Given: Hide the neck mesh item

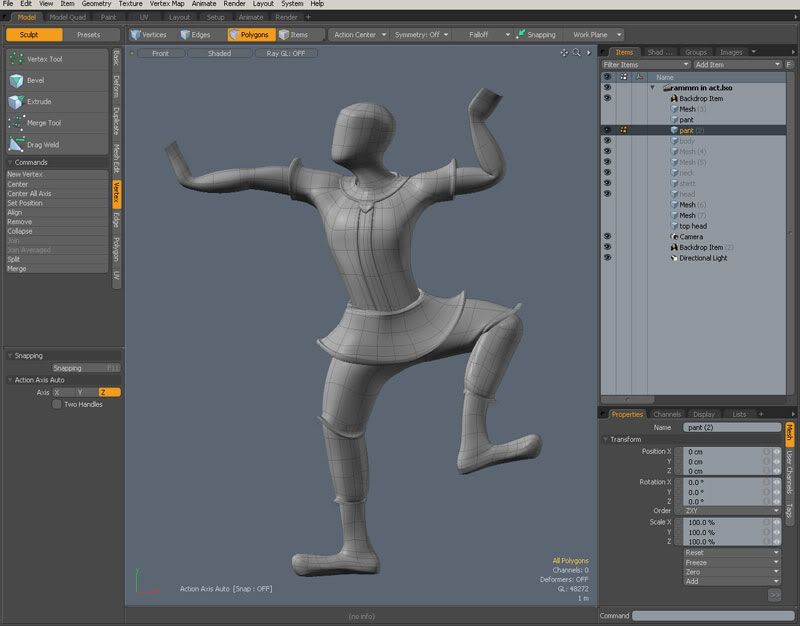Looking at the screenshot, I should tap(607, 172).
